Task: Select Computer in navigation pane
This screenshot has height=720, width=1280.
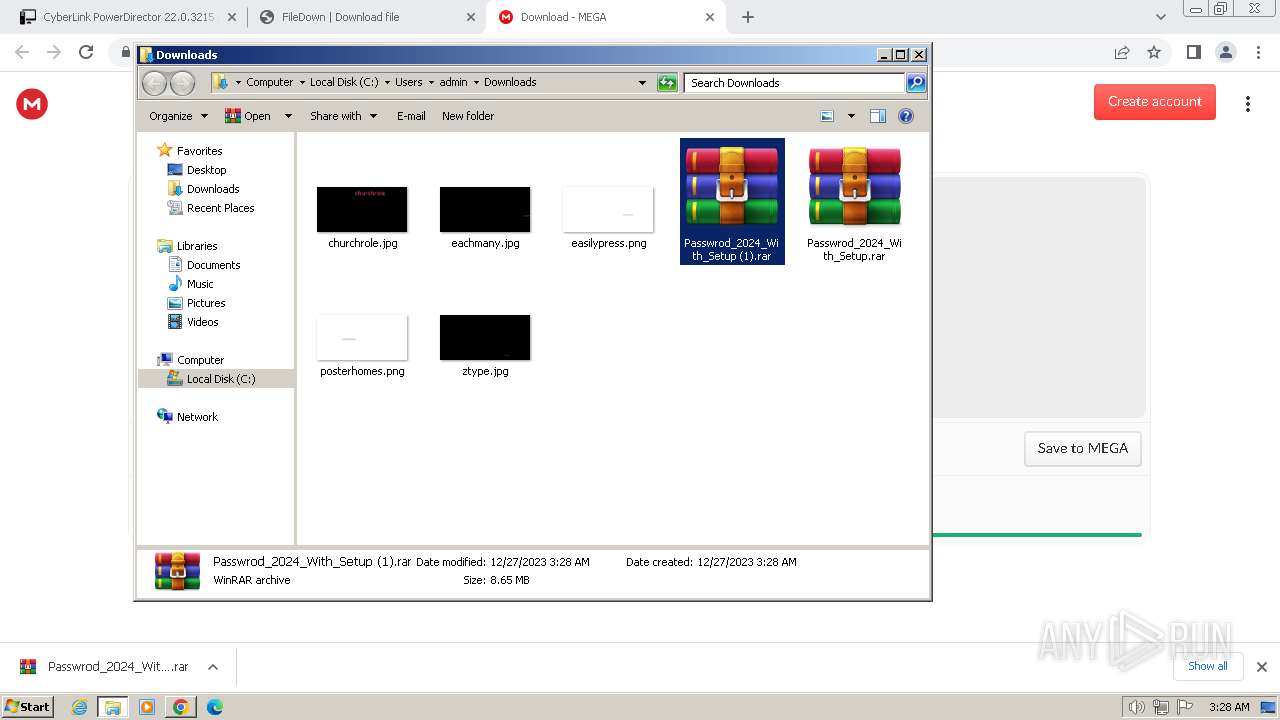Action: [200, 360]
